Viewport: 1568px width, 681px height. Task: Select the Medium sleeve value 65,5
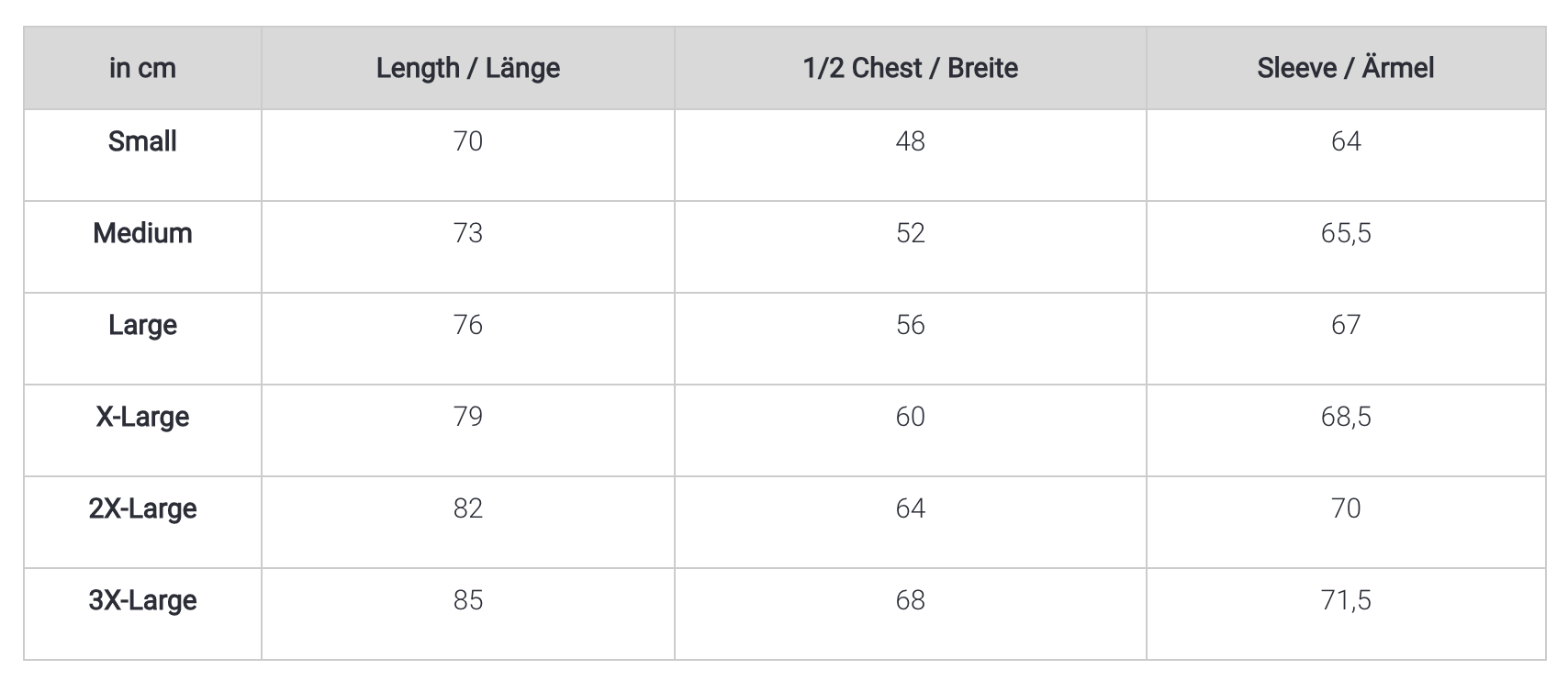pos(1346,234)
